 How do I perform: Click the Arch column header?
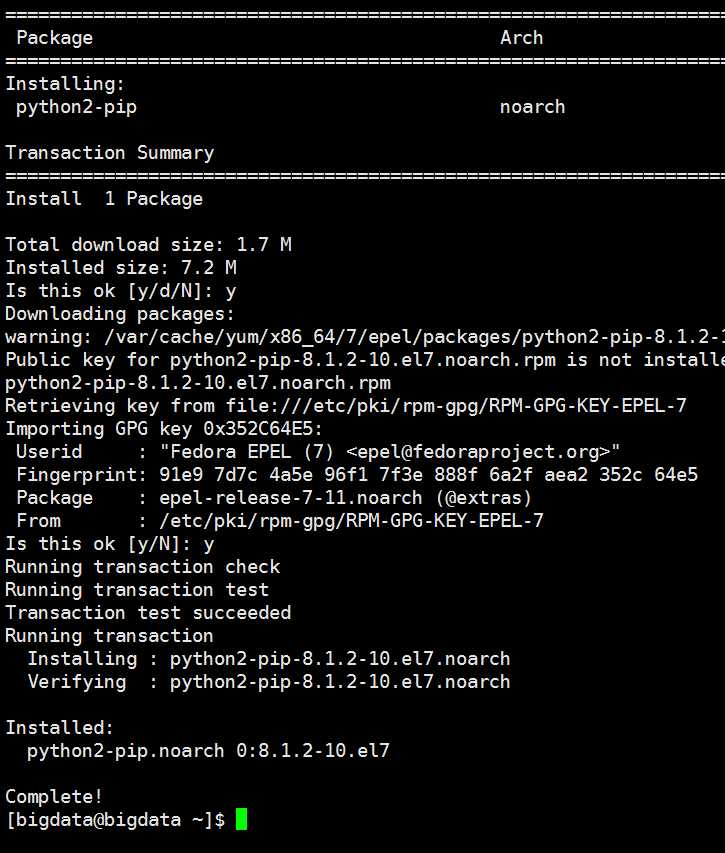[522, 38]
